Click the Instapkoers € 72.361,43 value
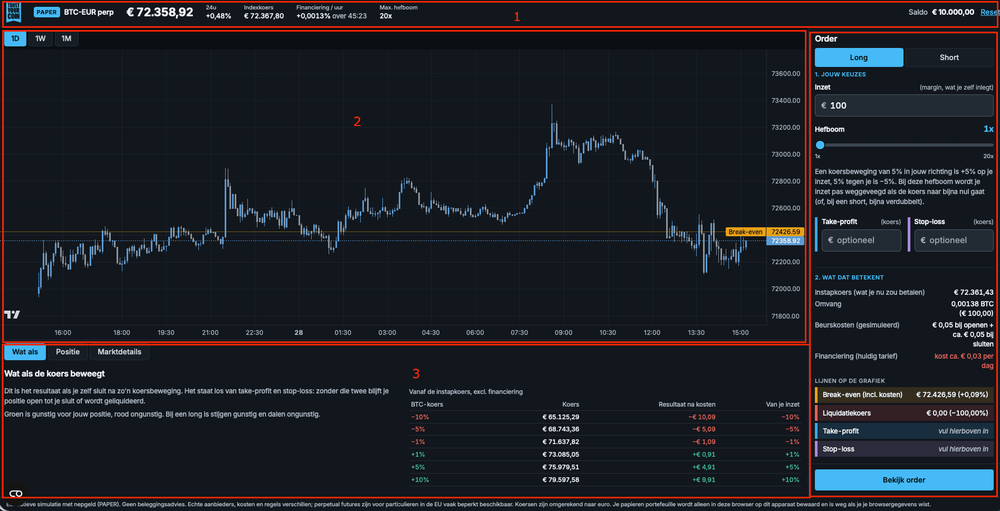The height and width of the screenshot is (511, 1000). point(973,292)
